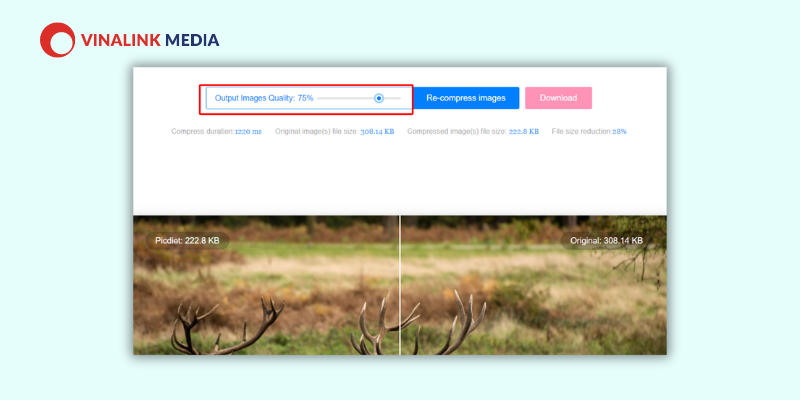Click the Original: 308.14 KB badge

point(606,241)
